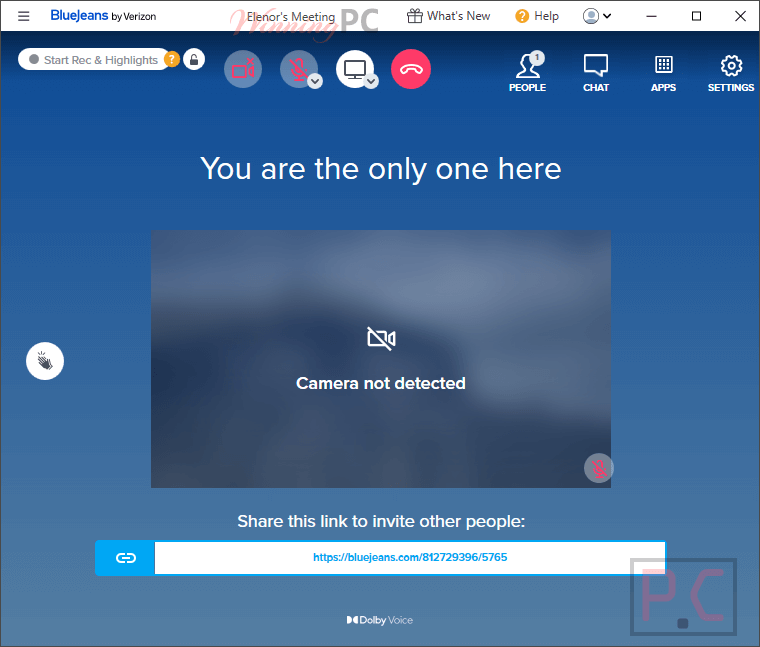Start screen sharing
The width and height of the screenshot is (760, 647).
pyautogui.click(x=354, y=69)
